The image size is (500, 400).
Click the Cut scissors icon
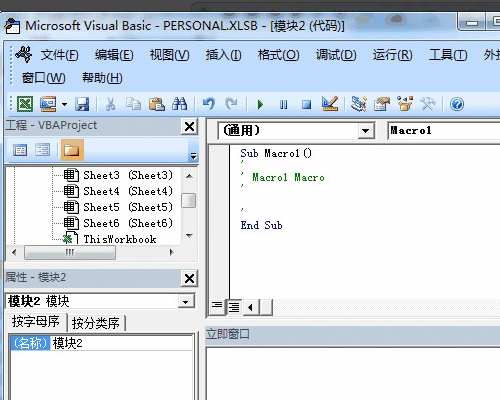(110, 104)
